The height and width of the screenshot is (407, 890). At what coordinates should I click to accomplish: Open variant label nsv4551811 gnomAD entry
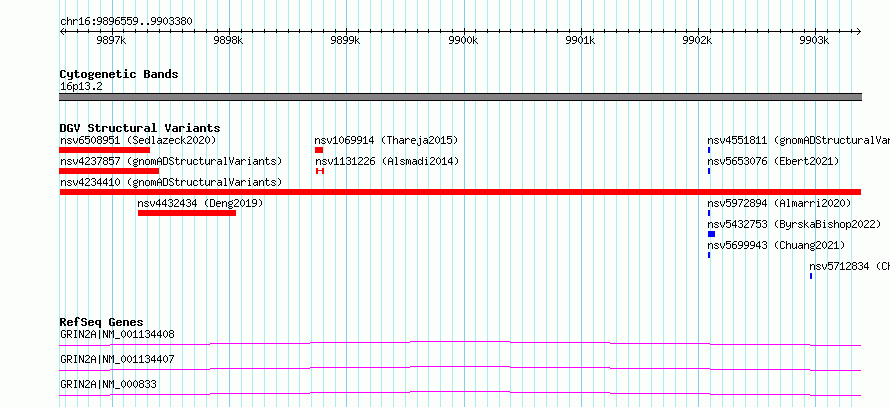[x=798, y=140]
